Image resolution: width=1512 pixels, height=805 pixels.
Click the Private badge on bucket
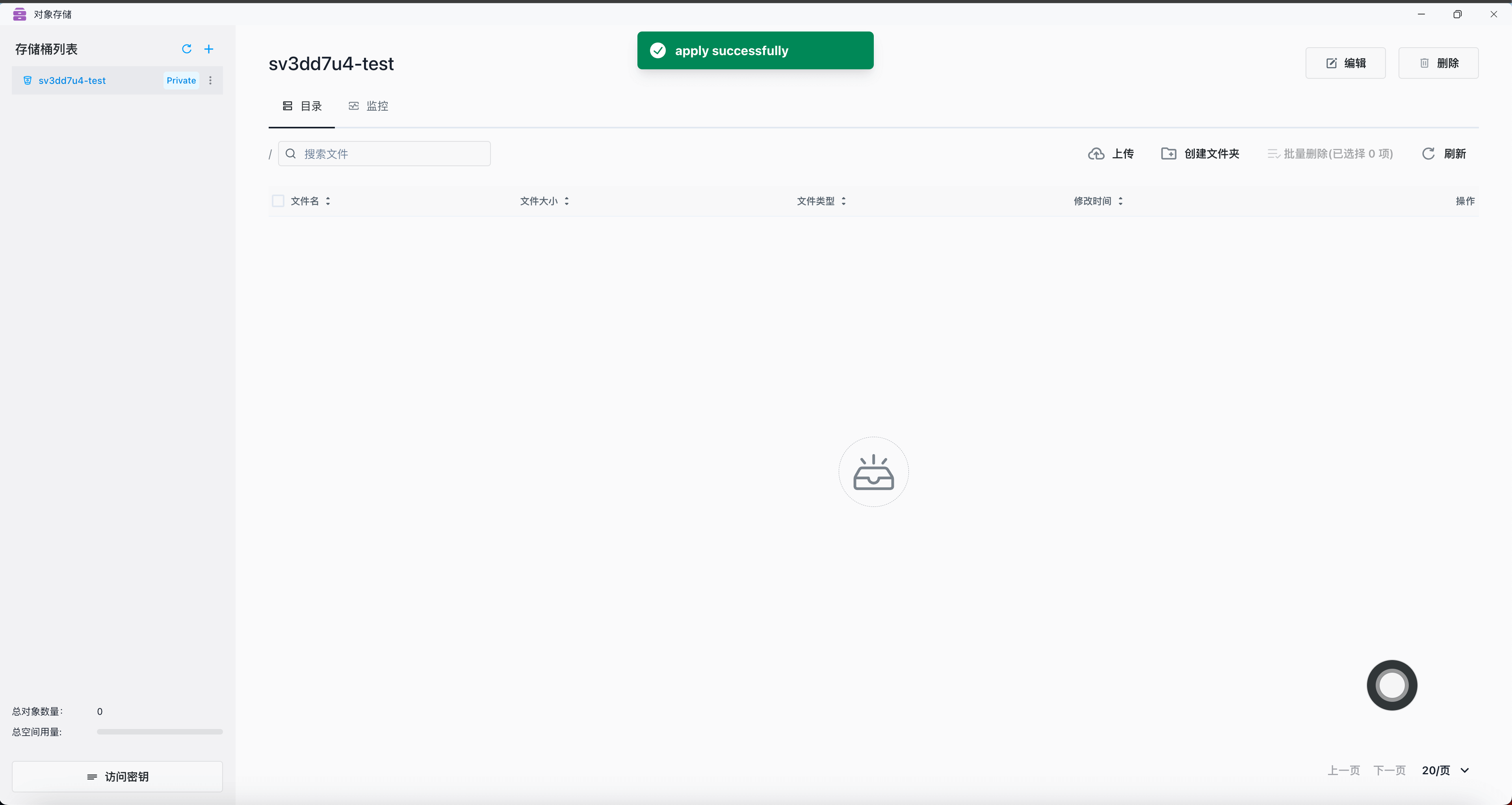181,80
